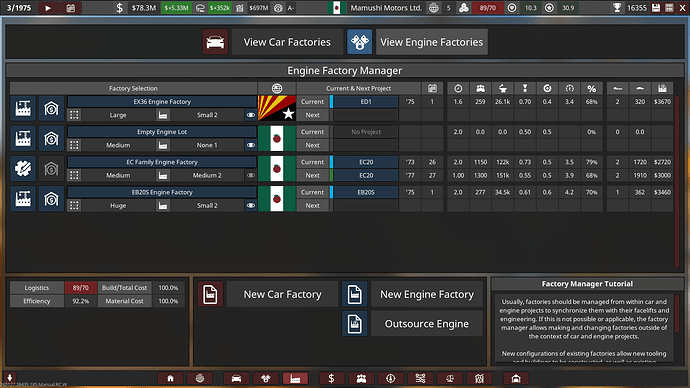Click factory icon for EB20S Engine Factory
The height and width of the screenshot is (388, 690).
(x=23, y=199)
